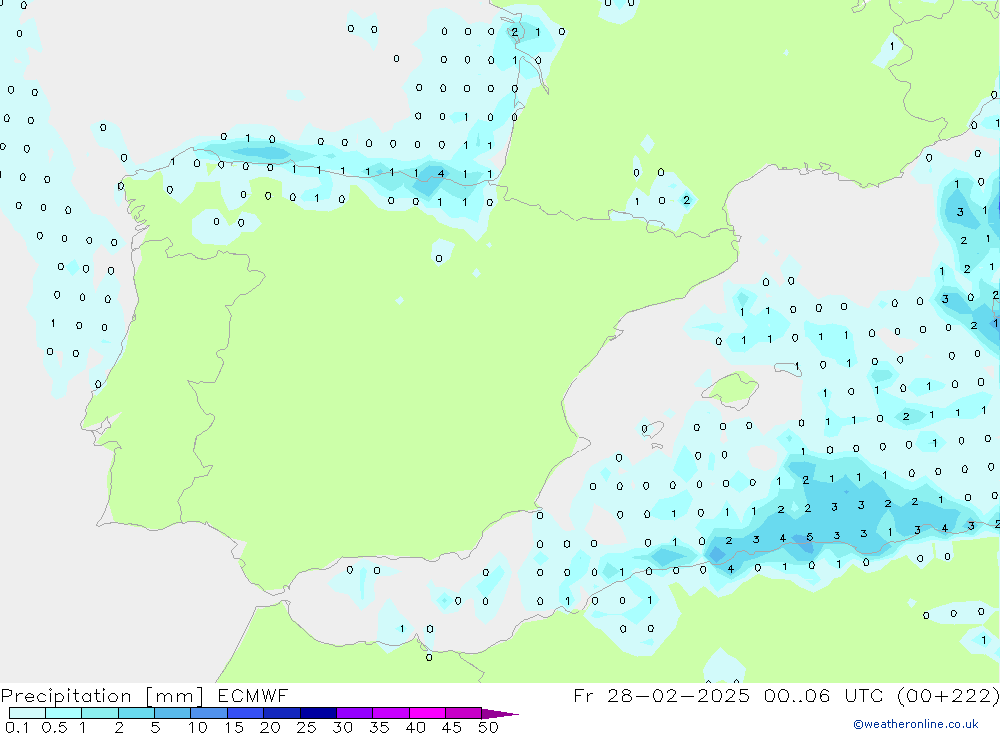
Task: Click the legend label '45'
Action: (452, 727)
